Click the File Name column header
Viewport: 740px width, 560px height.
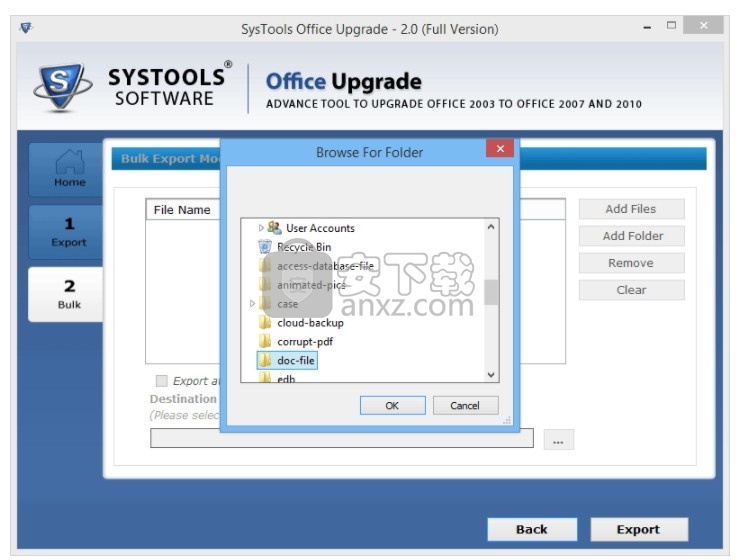coord(182,209)
